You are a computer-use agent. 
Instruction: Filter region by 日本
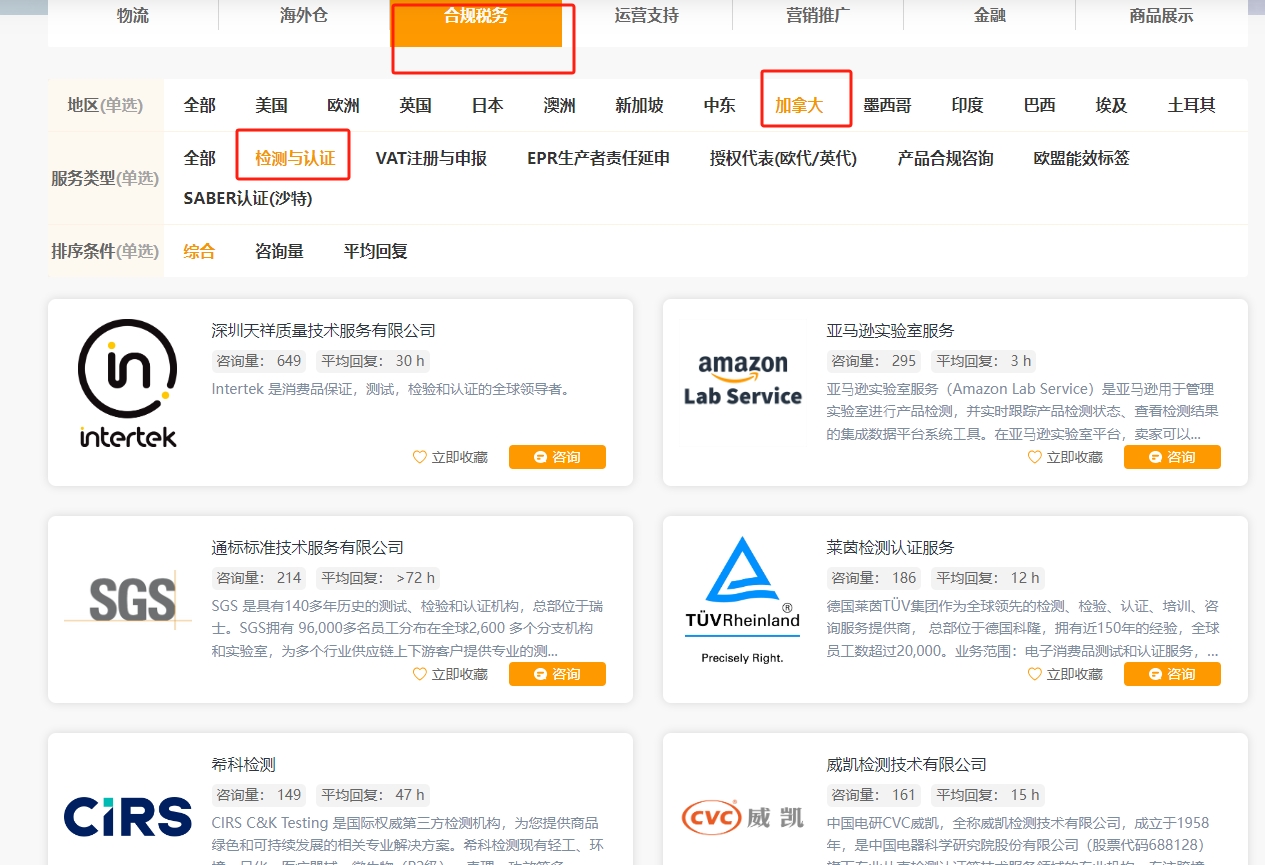(487, 105)
